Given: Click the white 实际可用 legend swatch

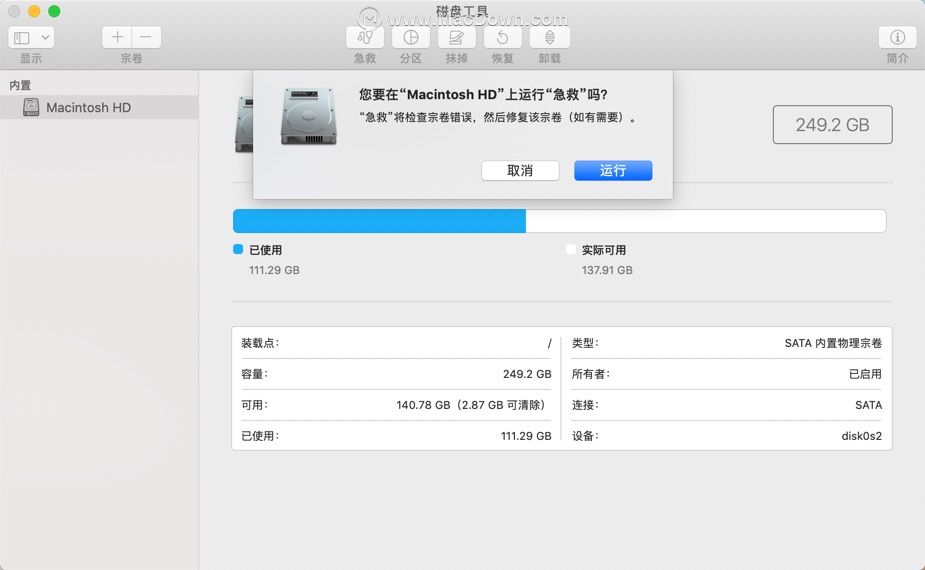Looking at the screenshot, I should 570,249.
